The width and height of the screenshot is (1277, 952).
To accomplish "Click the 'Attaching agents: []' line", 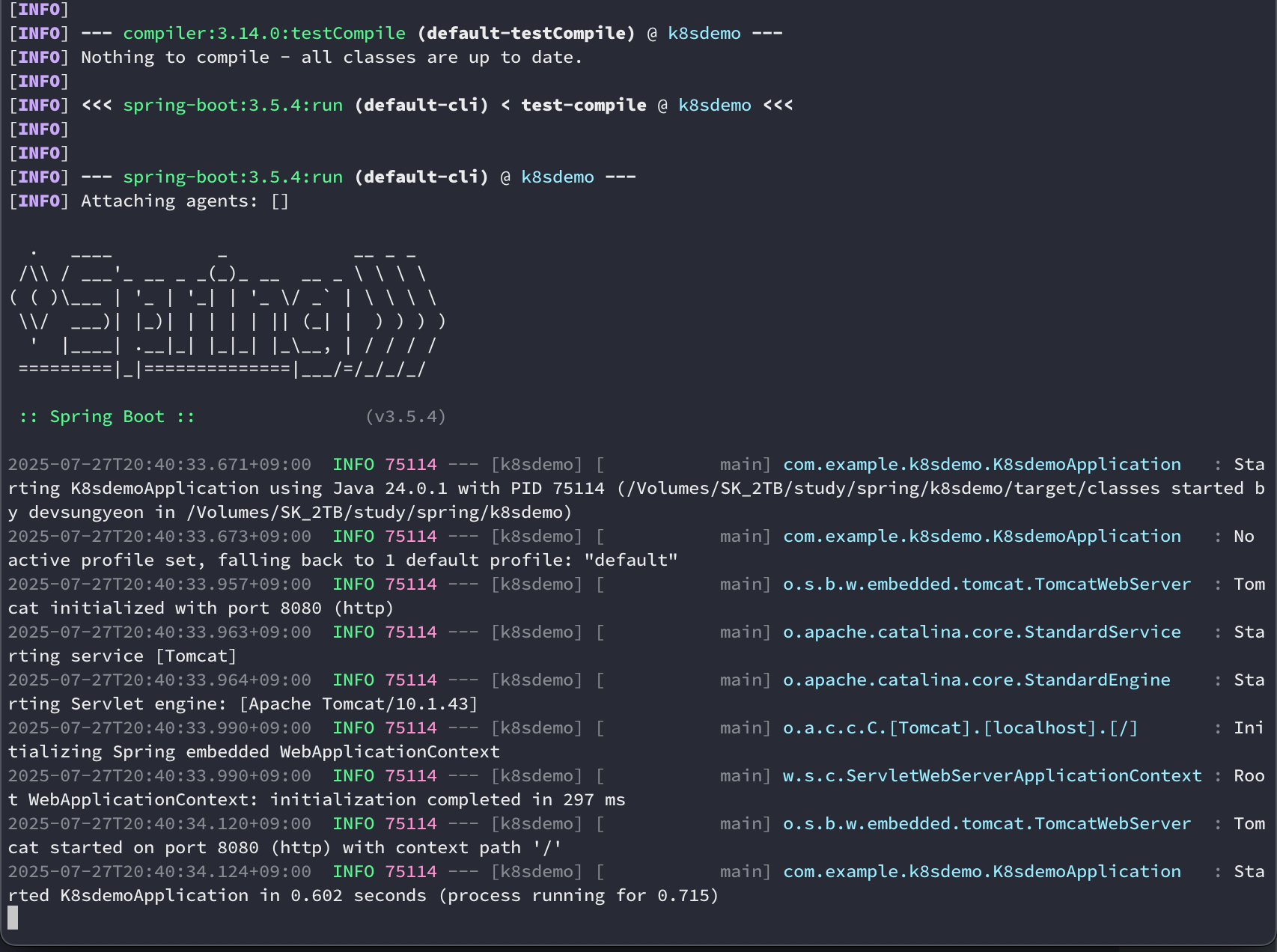I will coord(185,201).
